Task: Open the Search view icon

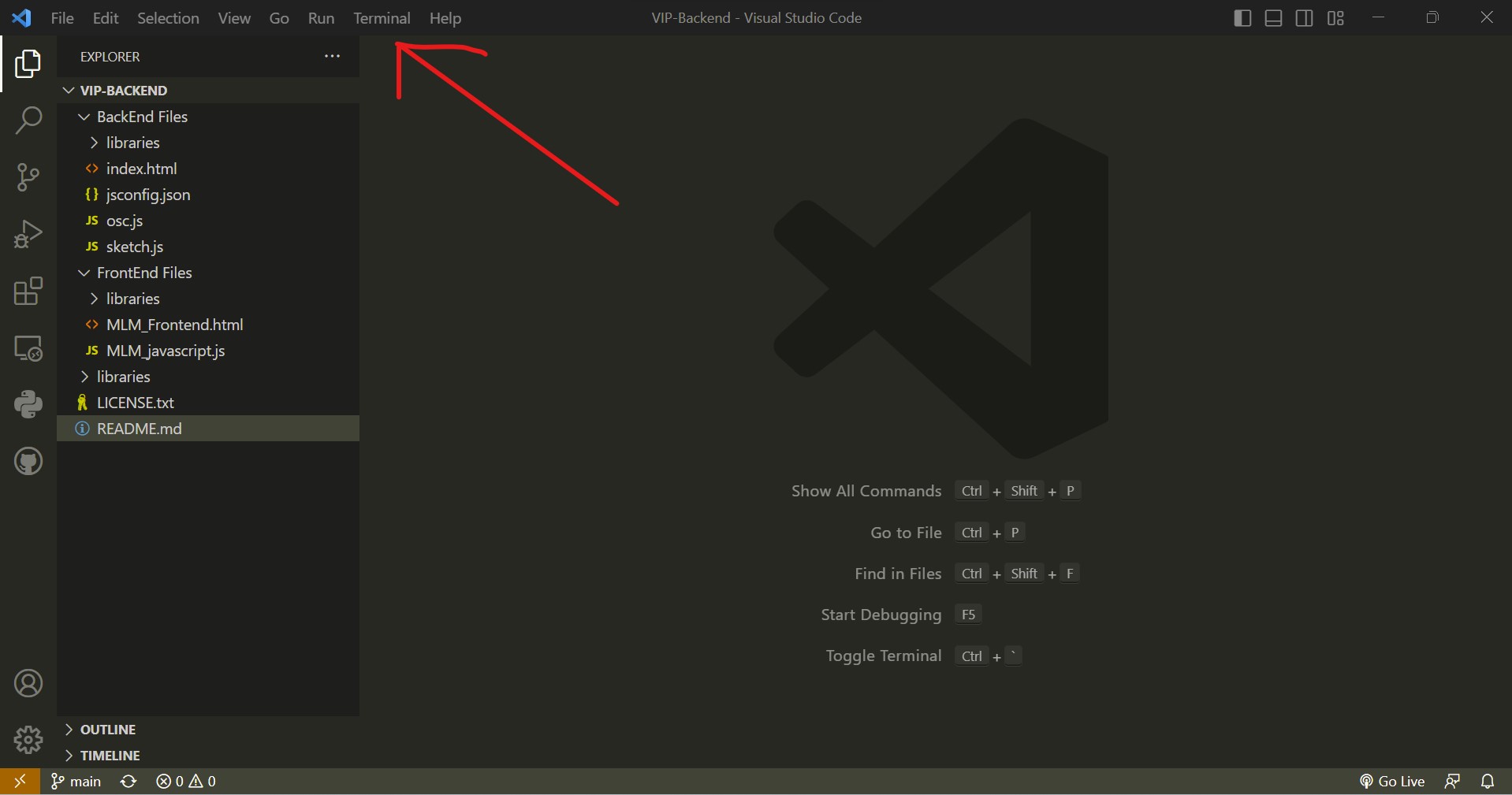Action: (28, 121)
